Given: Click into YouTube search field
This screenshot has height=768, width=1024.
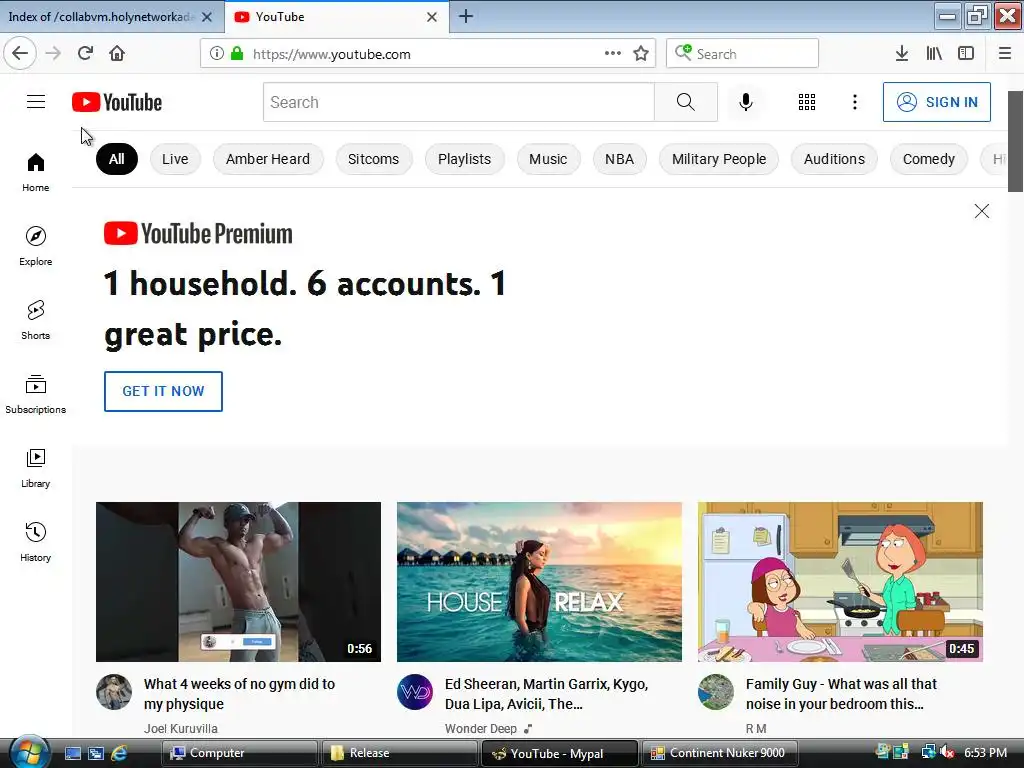Looking at the screenshot, I should (458, 102).
